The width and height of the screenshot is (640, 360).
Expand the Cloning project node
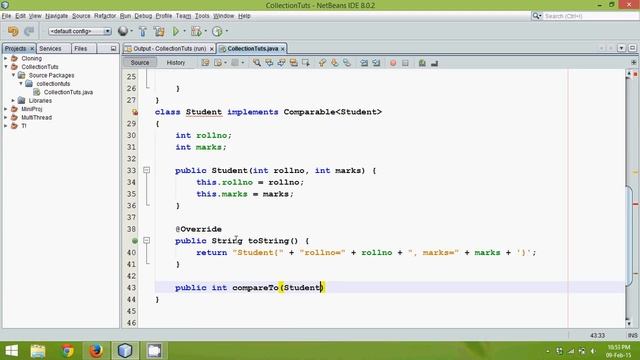pyautogui.click(x=6, y=58)
